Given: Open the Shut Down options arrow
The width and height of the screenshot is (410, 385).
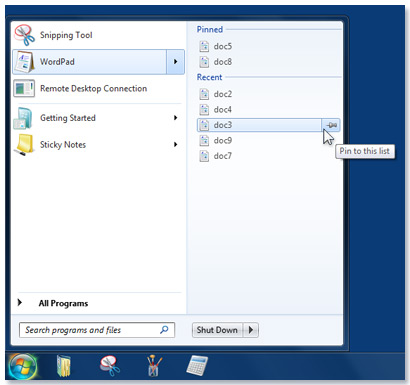Looking at the screenshot, I should point(251,330).
